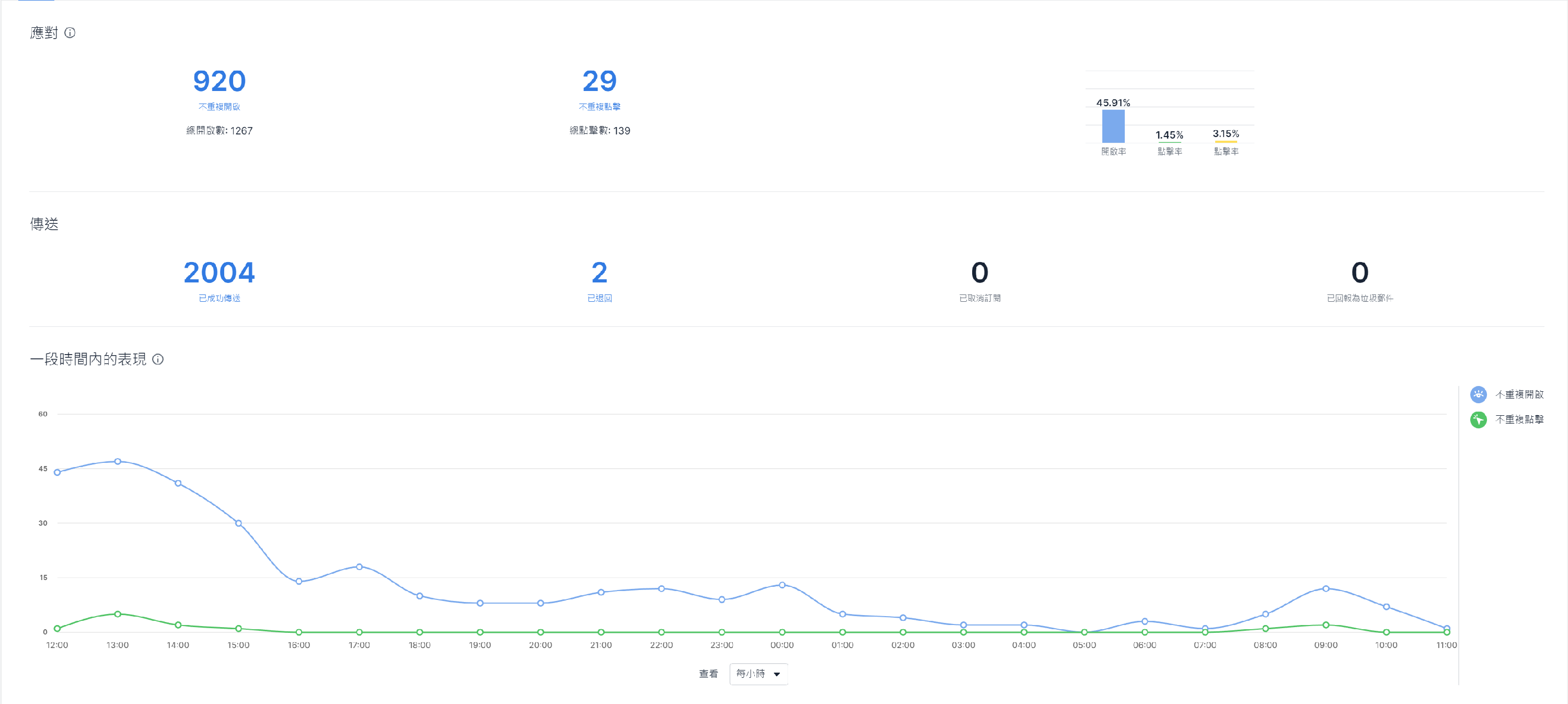
Task: Click the 09:00 opens data point
Action: tap(1325, 589)
